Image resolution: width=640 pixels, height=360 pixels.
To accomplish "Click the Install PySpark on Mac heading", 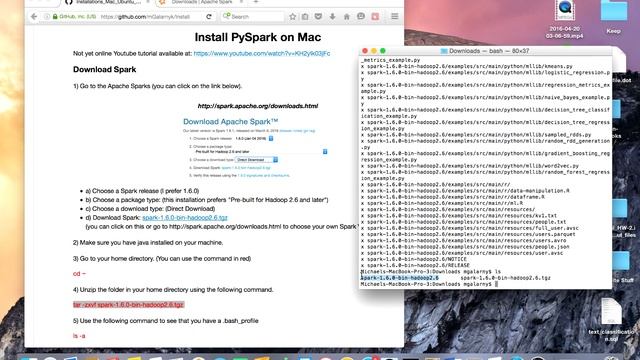I will click(x=258, y=37).
